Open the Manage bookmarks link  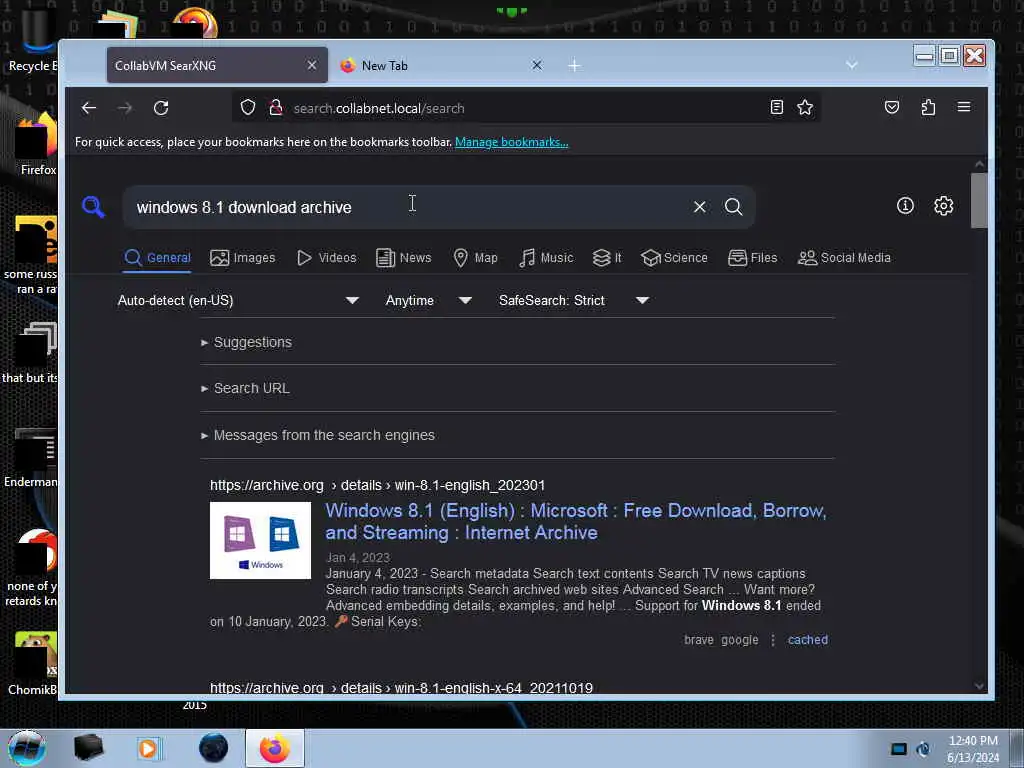[x=511, y=142]
